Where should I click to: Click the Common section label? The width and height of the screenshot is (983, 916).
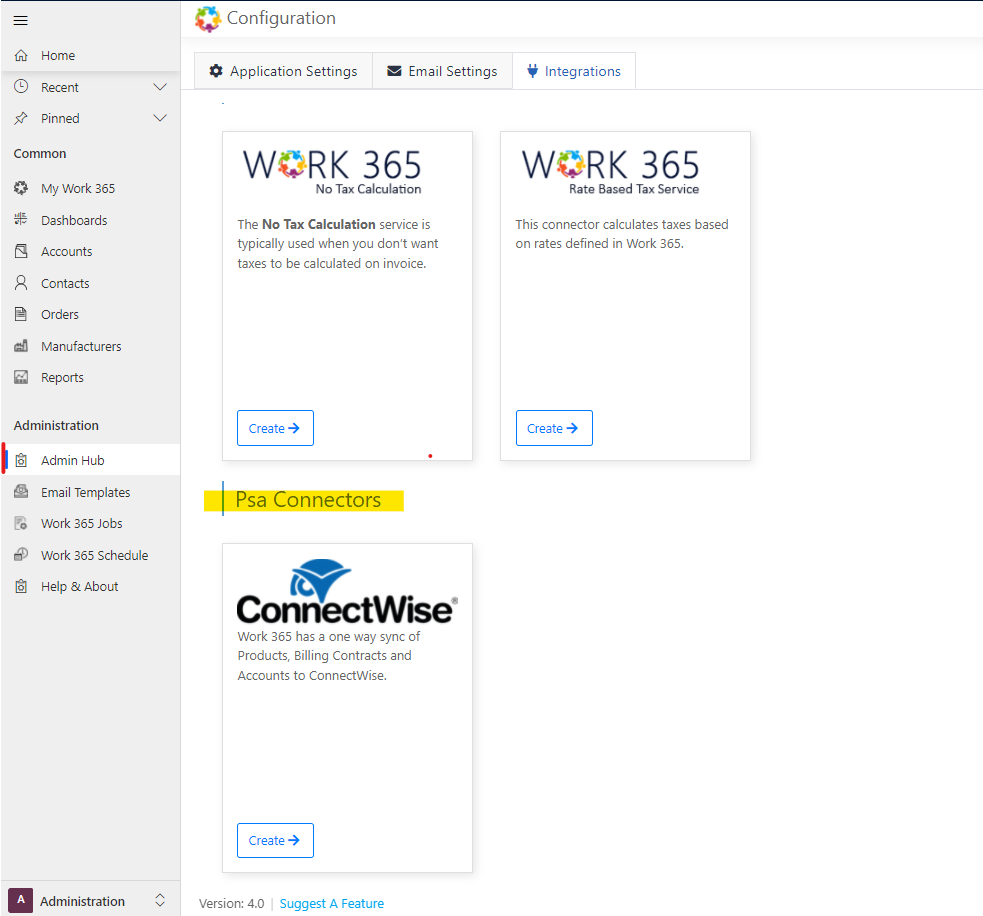click(x=39, y=154)
